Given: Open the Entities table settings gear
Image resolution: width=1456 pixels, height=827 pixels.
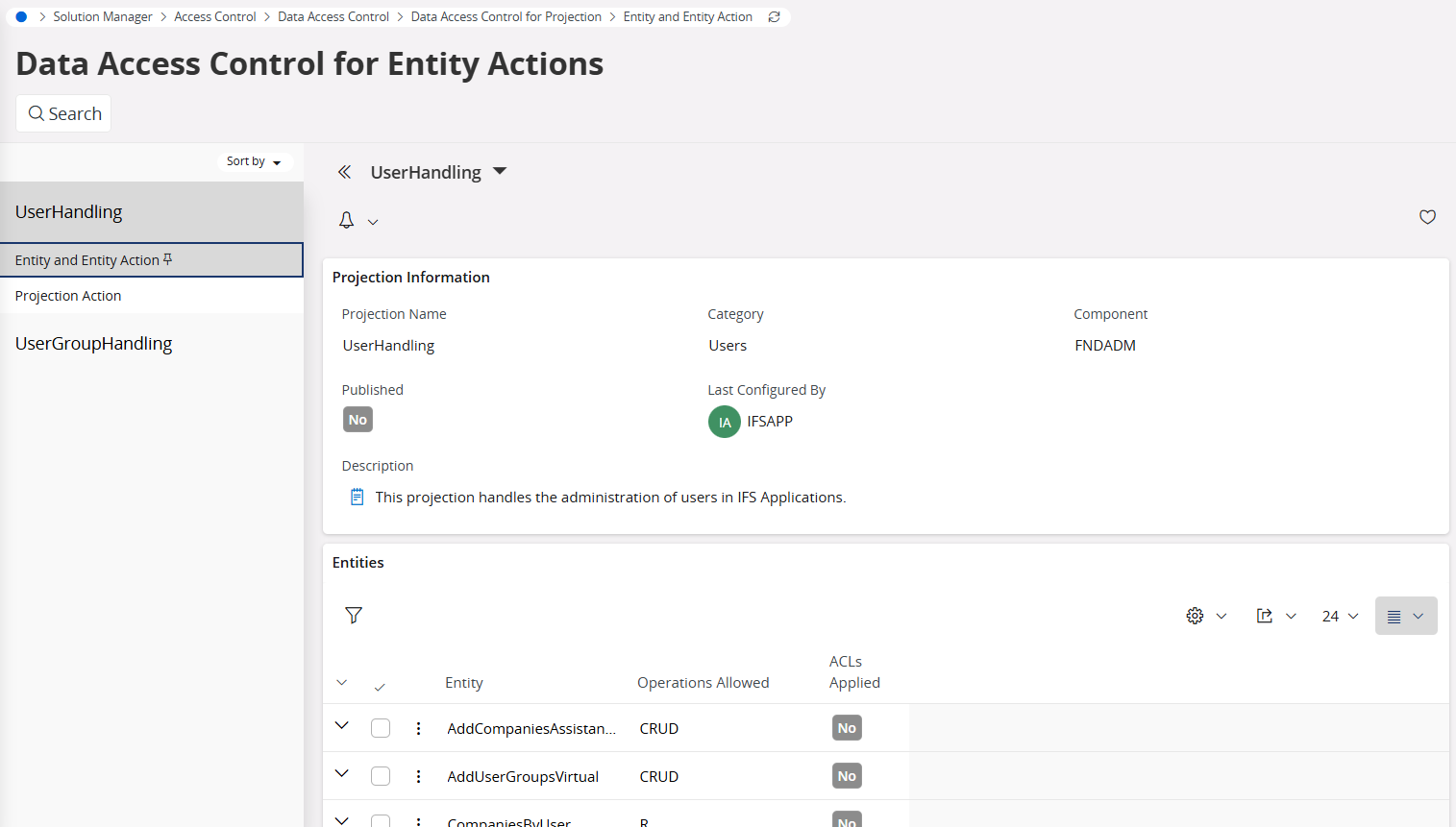Looking at the screenshot, I should [1195, 616].
